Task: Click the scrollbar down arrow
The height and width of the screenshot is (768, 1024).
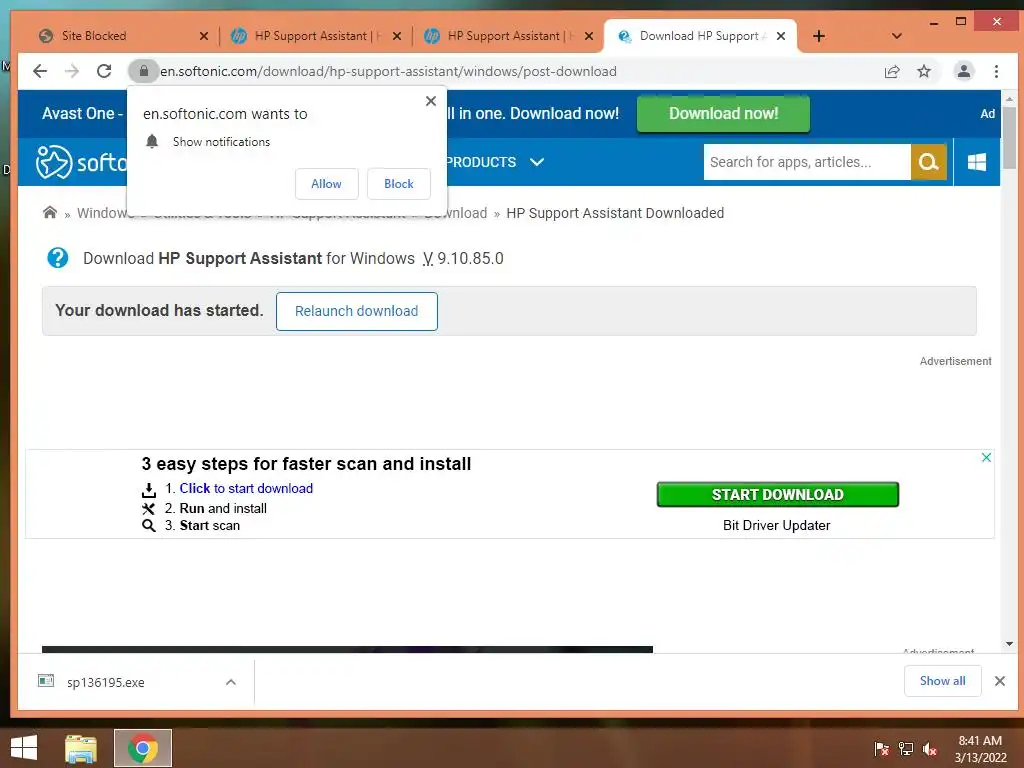Action: point(1009,644)
